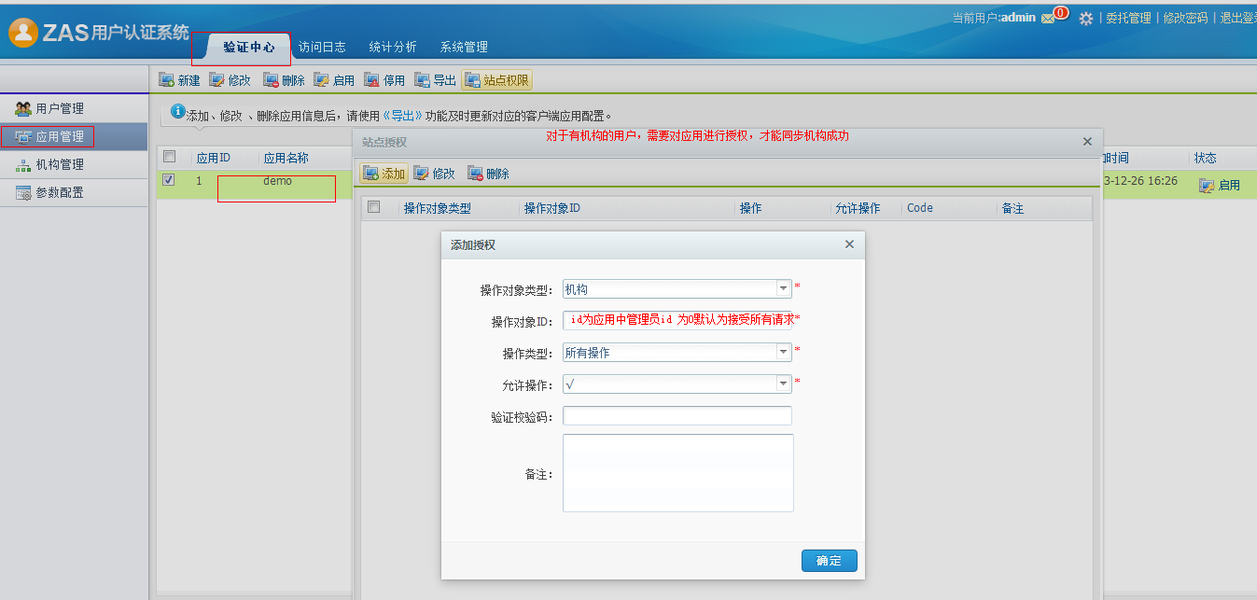1257x600 pixels.
Task: Click 添加 in the 站点授权 dialog
Action: pos(384,173)
